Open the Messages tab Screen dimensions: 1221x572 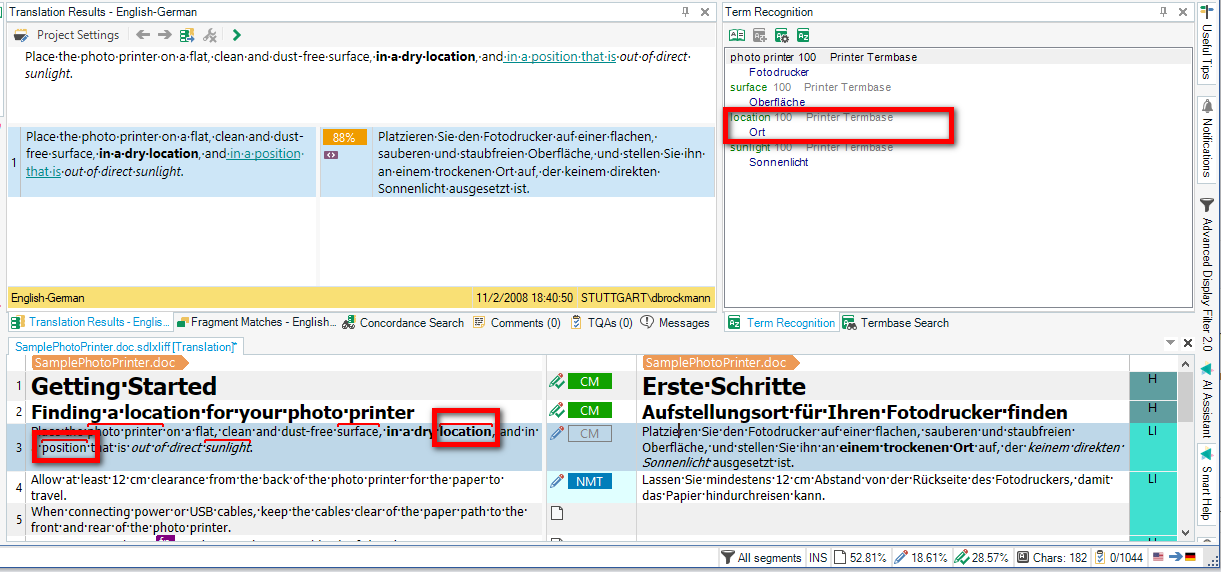[675, 322]
